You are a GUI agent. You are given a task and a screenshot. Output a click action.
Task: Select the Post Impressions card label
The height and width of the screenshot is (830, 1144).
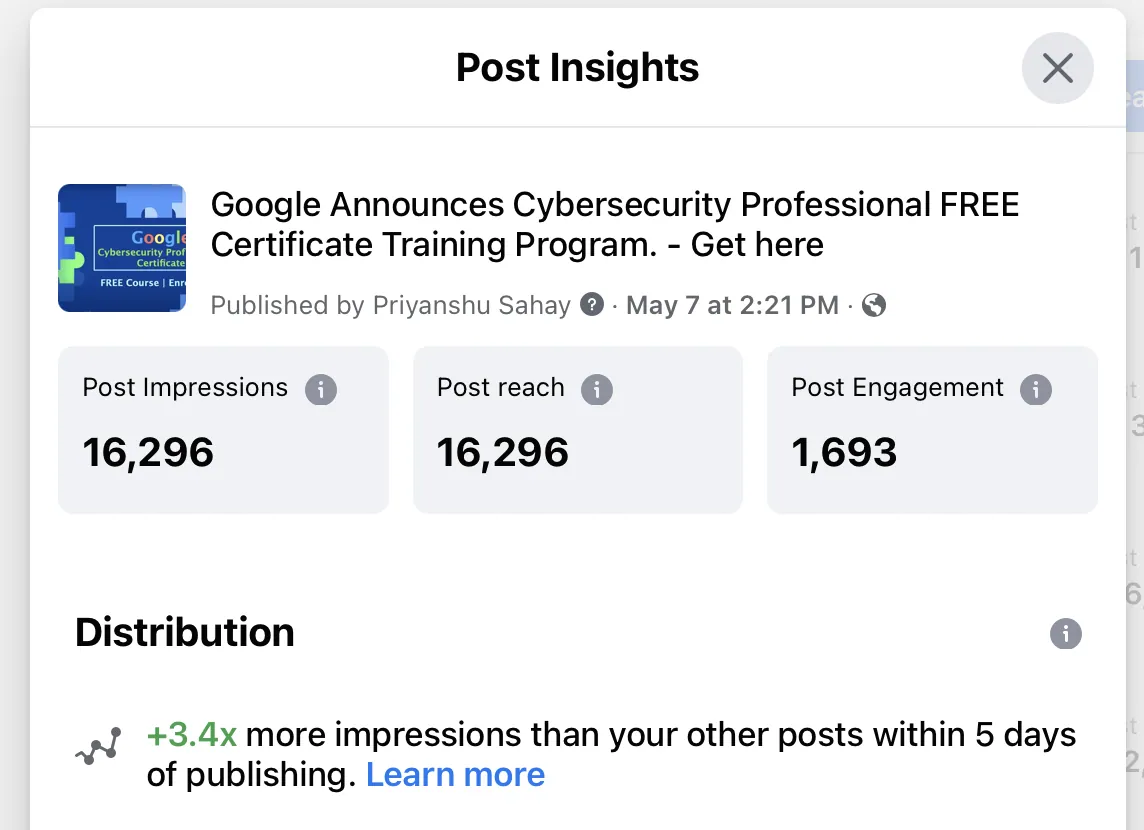click(x=185, y=387)
